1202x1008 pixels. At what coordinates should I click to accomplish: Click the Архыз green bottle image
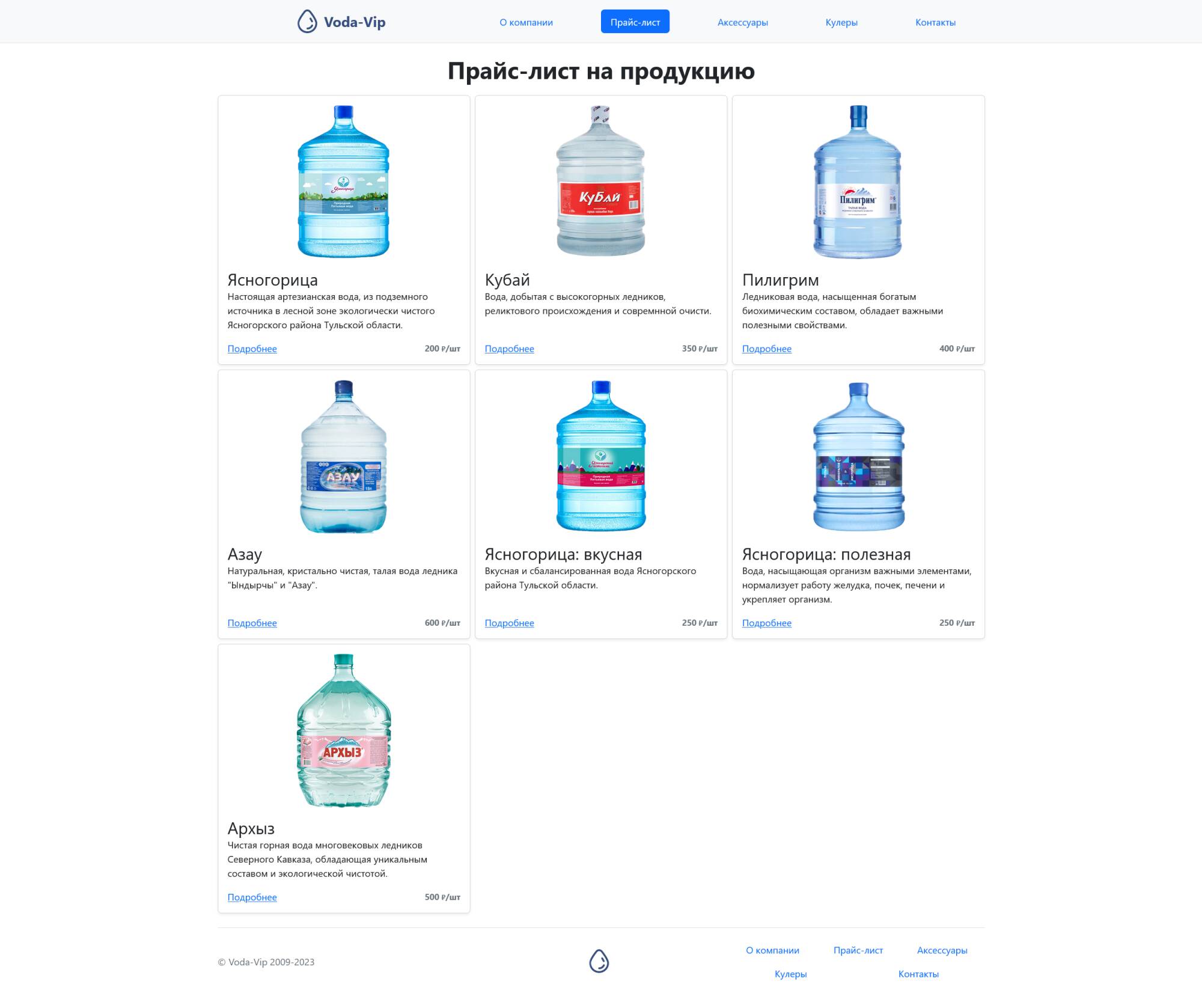344,730
